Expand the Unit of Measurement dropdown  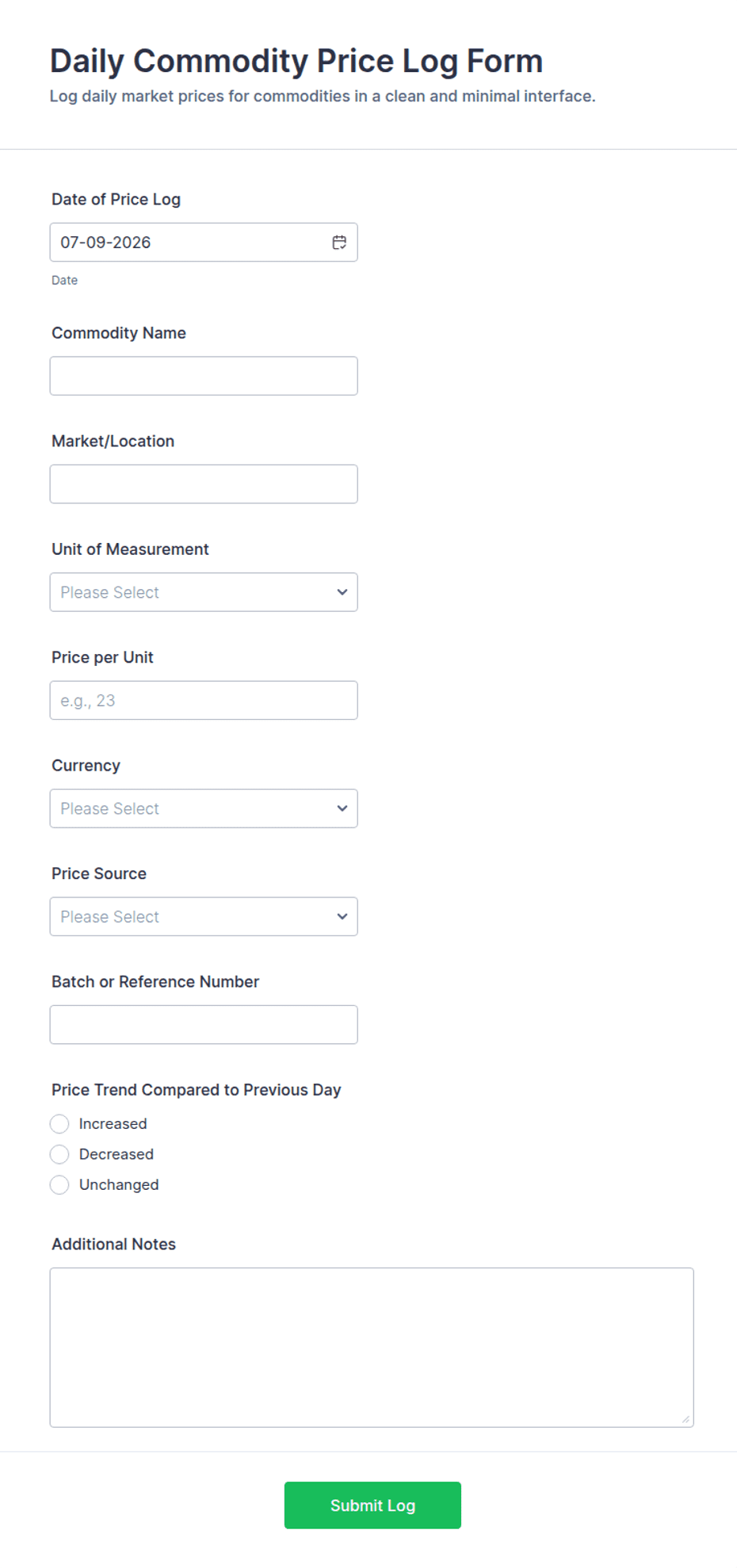(204, 592)
